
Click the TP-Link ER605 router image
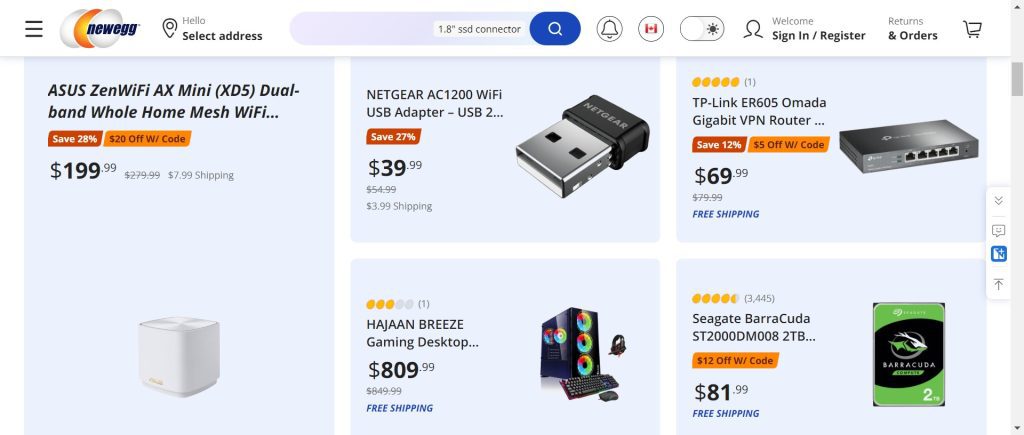[908, 146]
